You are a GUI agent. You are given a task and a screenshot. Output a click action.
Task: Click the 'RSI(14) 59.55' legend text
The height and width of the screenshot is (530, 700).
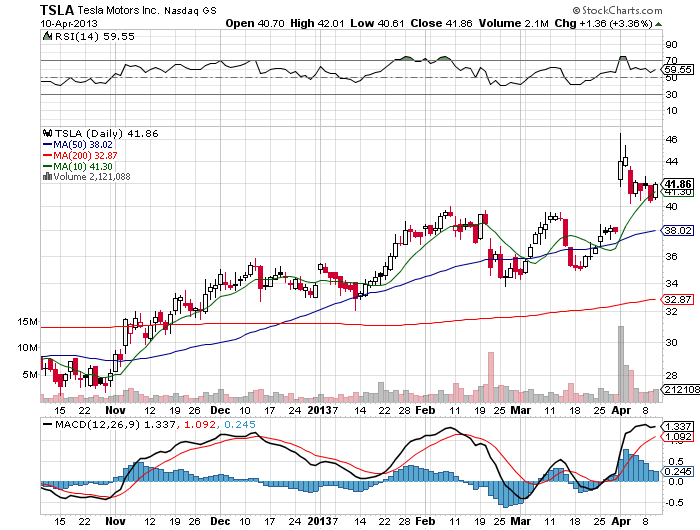point(95,36)
